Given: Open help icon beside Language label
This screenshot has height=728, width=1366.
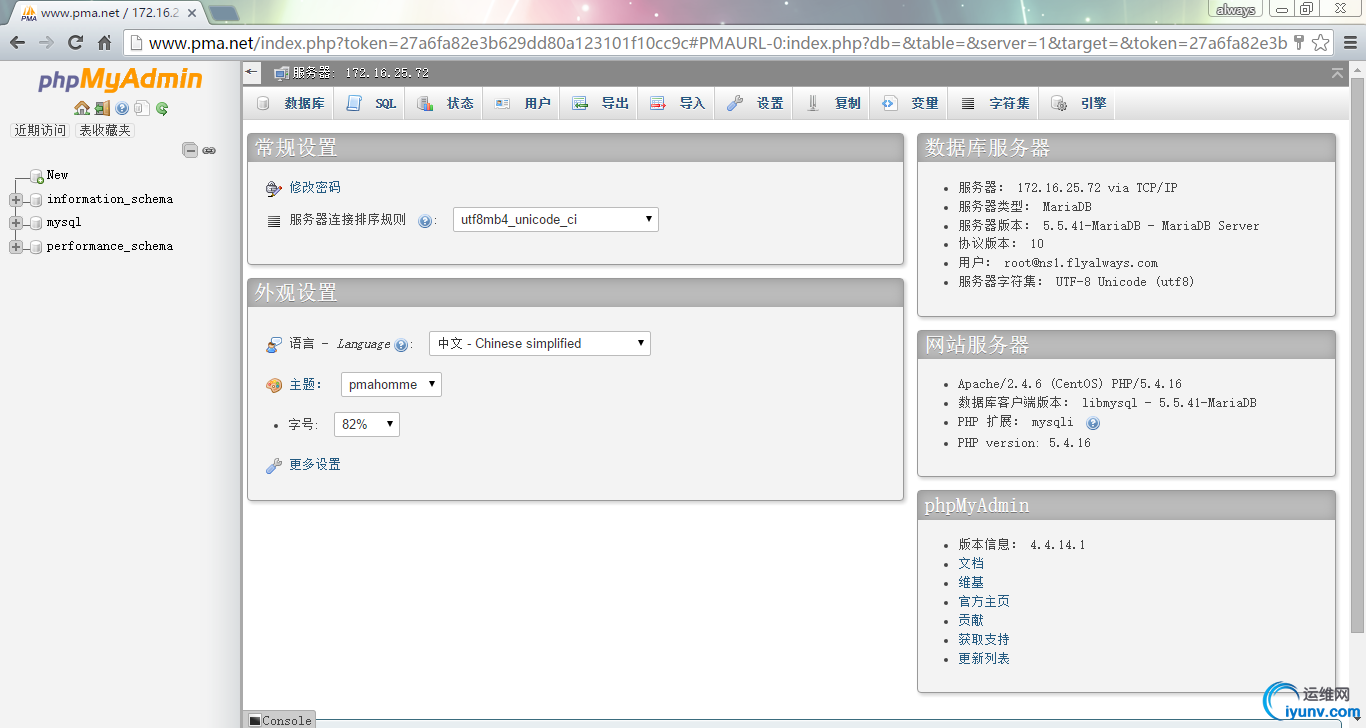Looking at the screenshot, I should (x=401, y=345).
